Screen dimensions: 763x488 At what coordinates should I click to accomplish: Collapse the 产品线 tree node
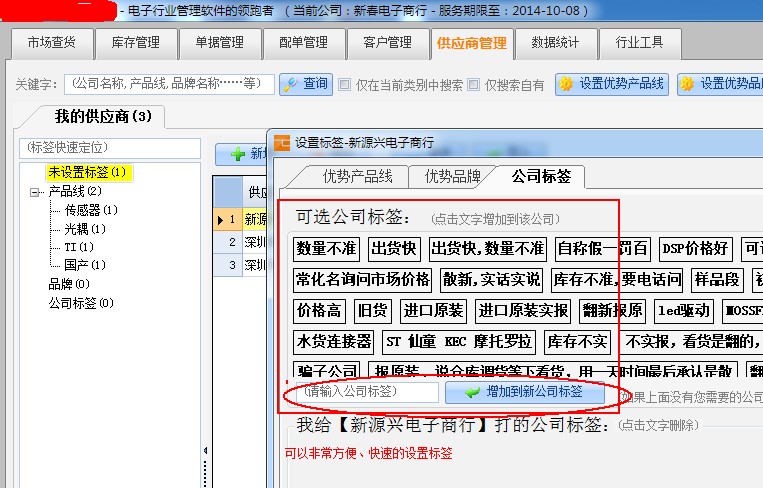tap(36, 191)
